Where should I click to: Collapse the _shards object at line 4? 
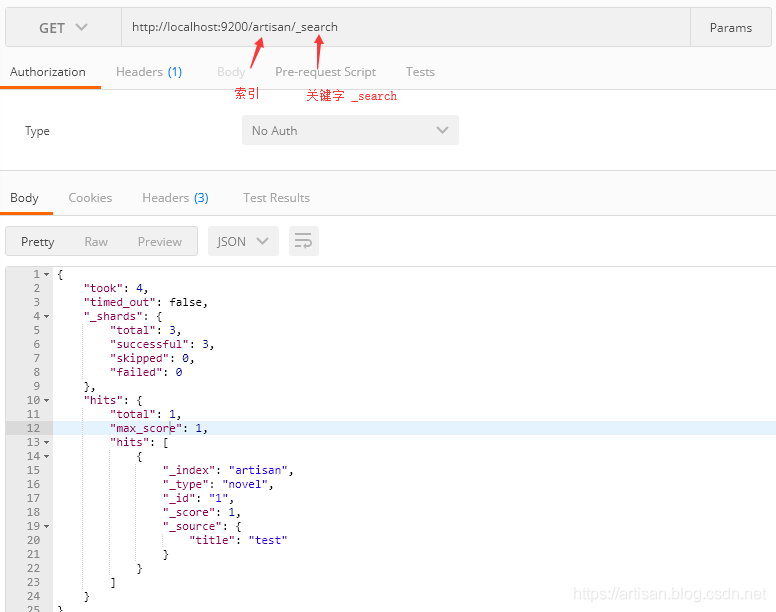[x=46, y=316]
